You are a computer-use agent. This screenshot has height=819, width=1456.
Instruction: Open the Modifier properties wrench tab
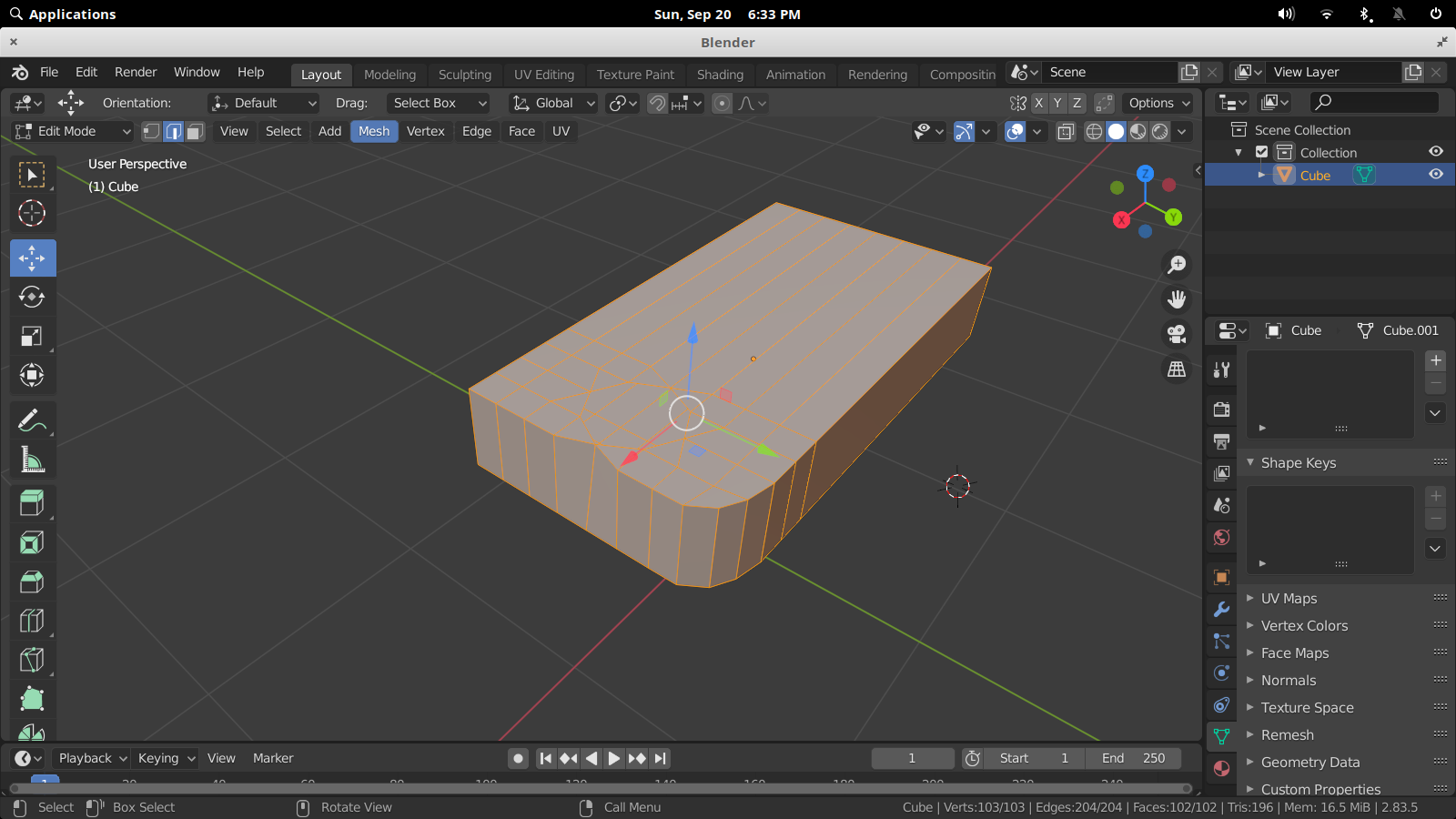click(1221, 609)
